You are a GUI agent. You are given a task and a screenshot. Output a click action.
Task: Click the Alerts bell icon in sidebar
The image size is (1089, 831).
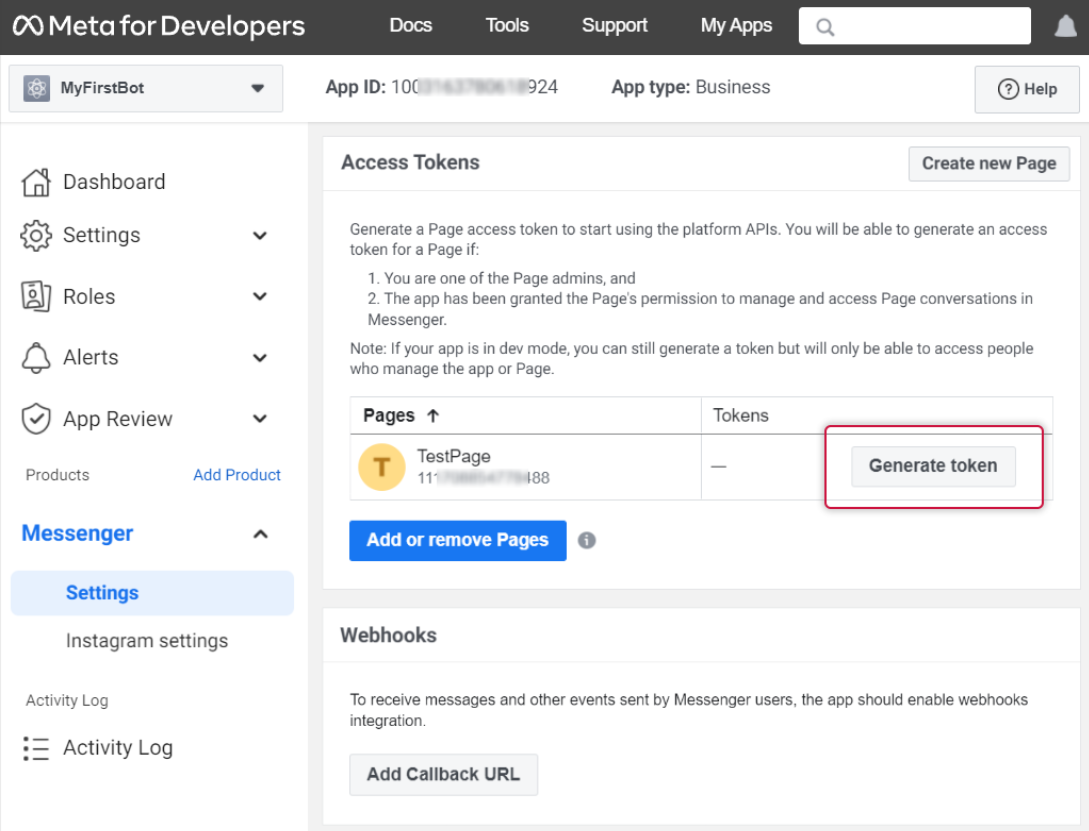tap(36, 357)
